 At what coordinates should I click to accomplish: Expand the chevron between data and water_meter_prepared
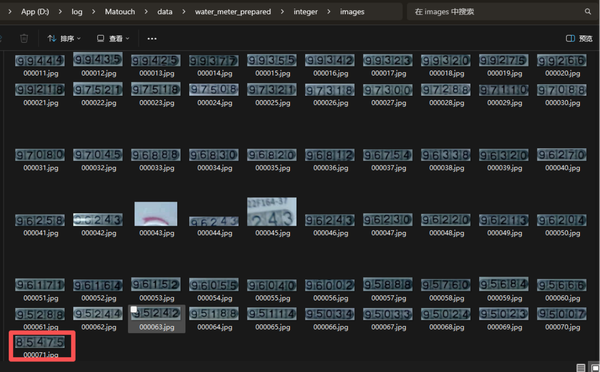pos(184,12)
